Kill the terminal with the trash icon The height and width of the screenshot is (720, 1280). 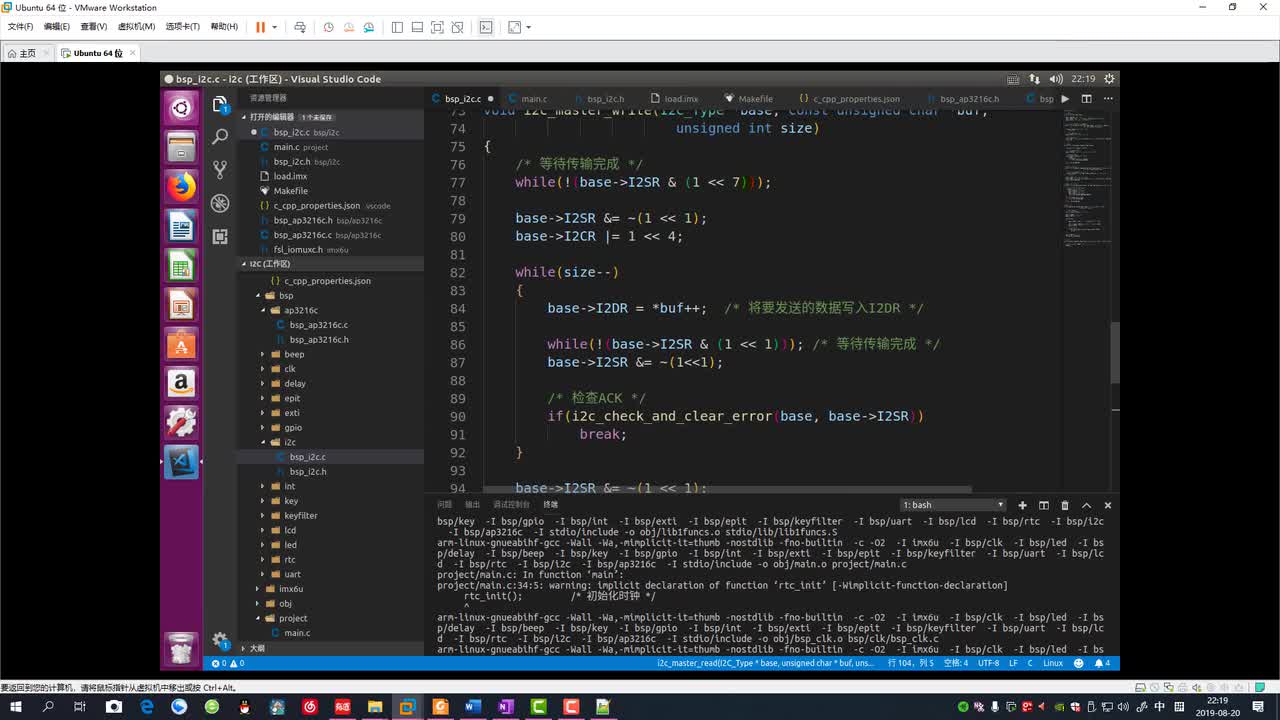pos(1065,505)
